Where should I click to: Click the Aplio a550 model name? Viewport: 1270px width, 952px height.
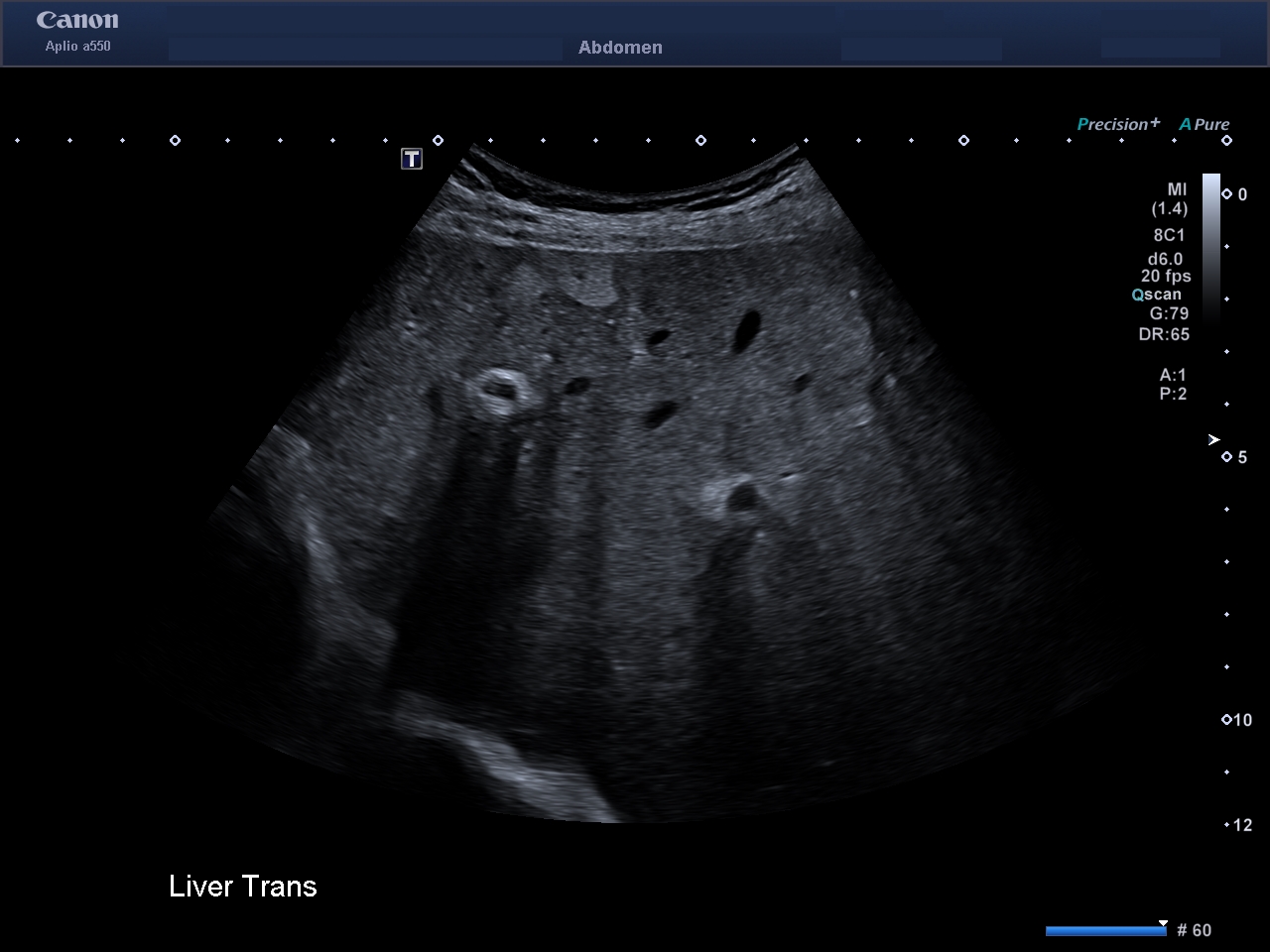[x=77, y=46]
